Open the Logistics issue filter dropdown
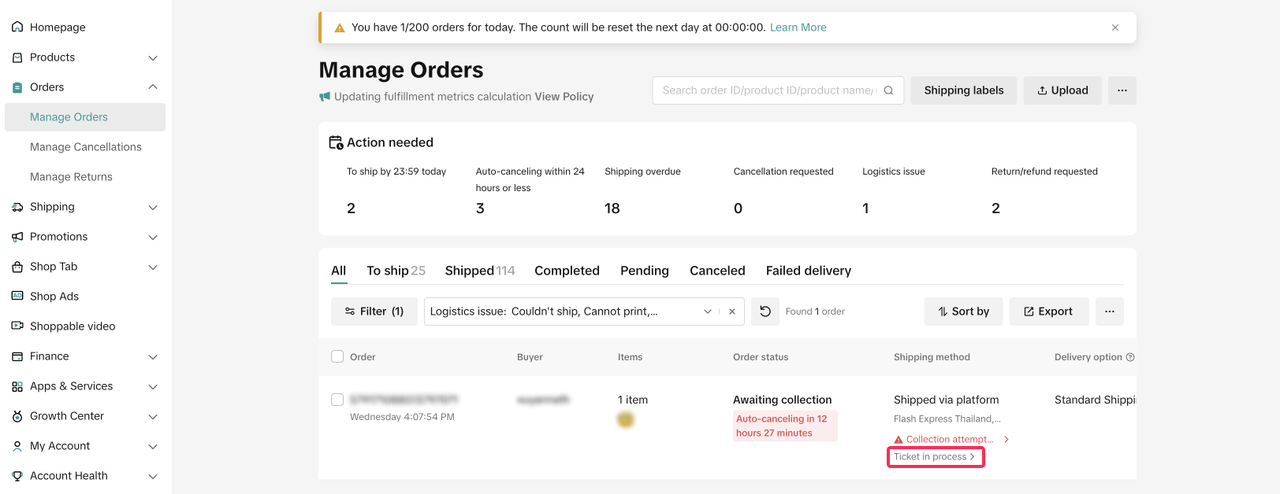1280x494 pixels. 707,312
